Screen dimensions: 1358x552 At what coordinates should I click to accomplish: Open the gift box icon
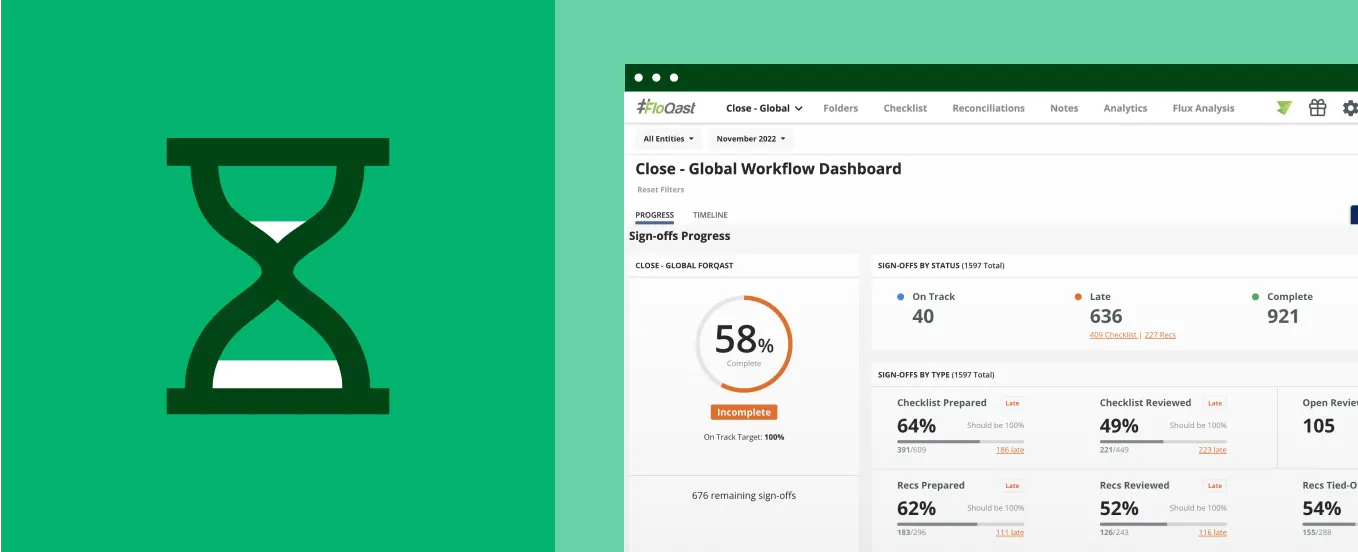(1318, 108)
